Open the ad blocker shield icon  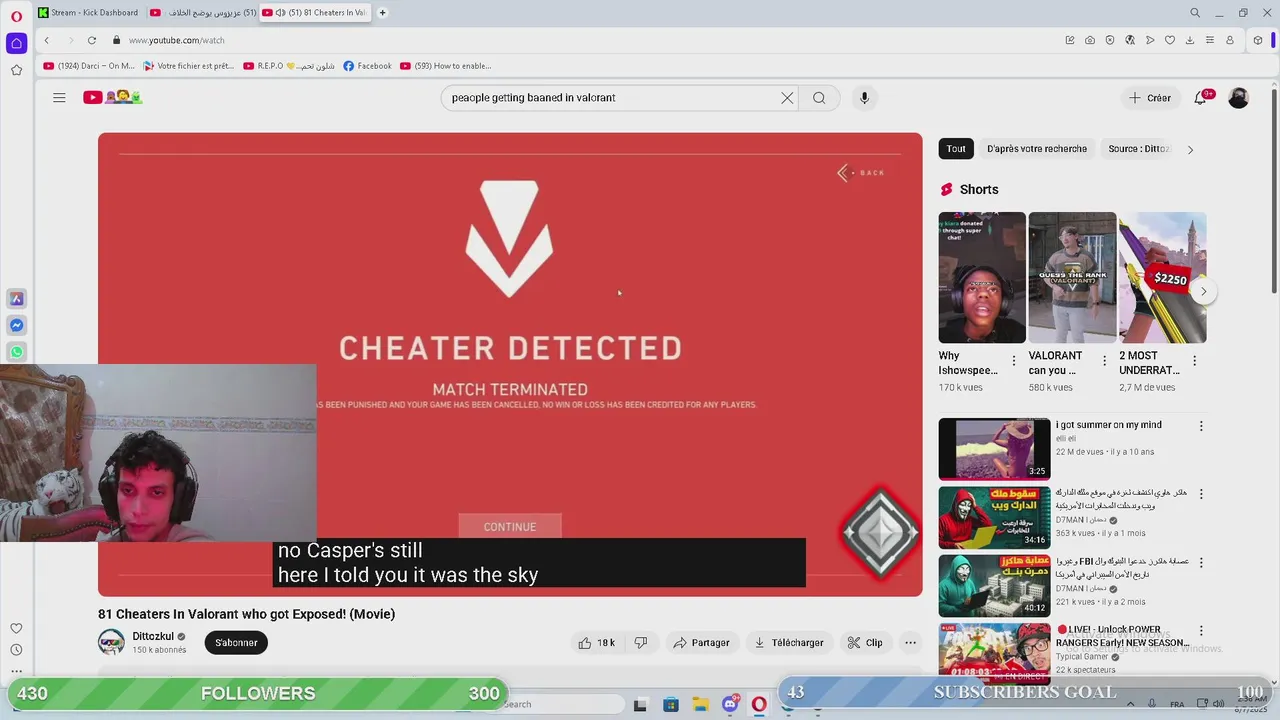coord(1110,40)
